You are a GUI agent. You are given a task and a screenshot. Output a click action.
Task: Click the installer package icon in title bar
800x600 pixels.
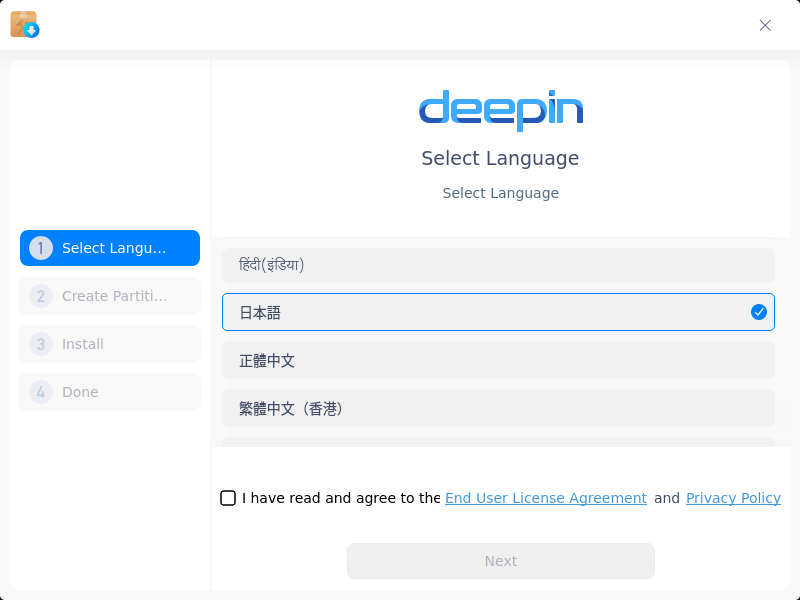coord(24,24)
